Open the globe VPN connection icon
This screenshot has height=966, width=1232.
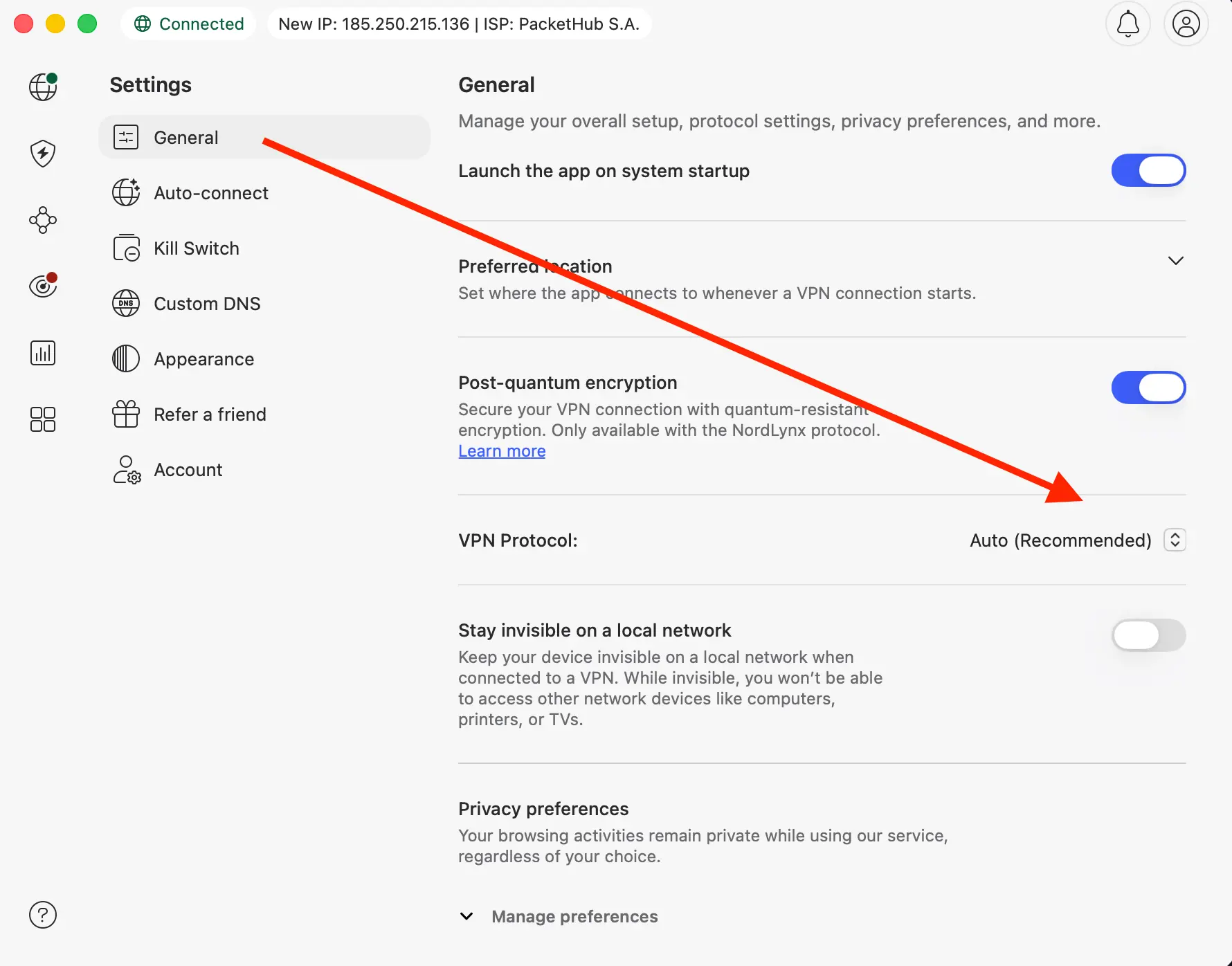pos(43,87)
